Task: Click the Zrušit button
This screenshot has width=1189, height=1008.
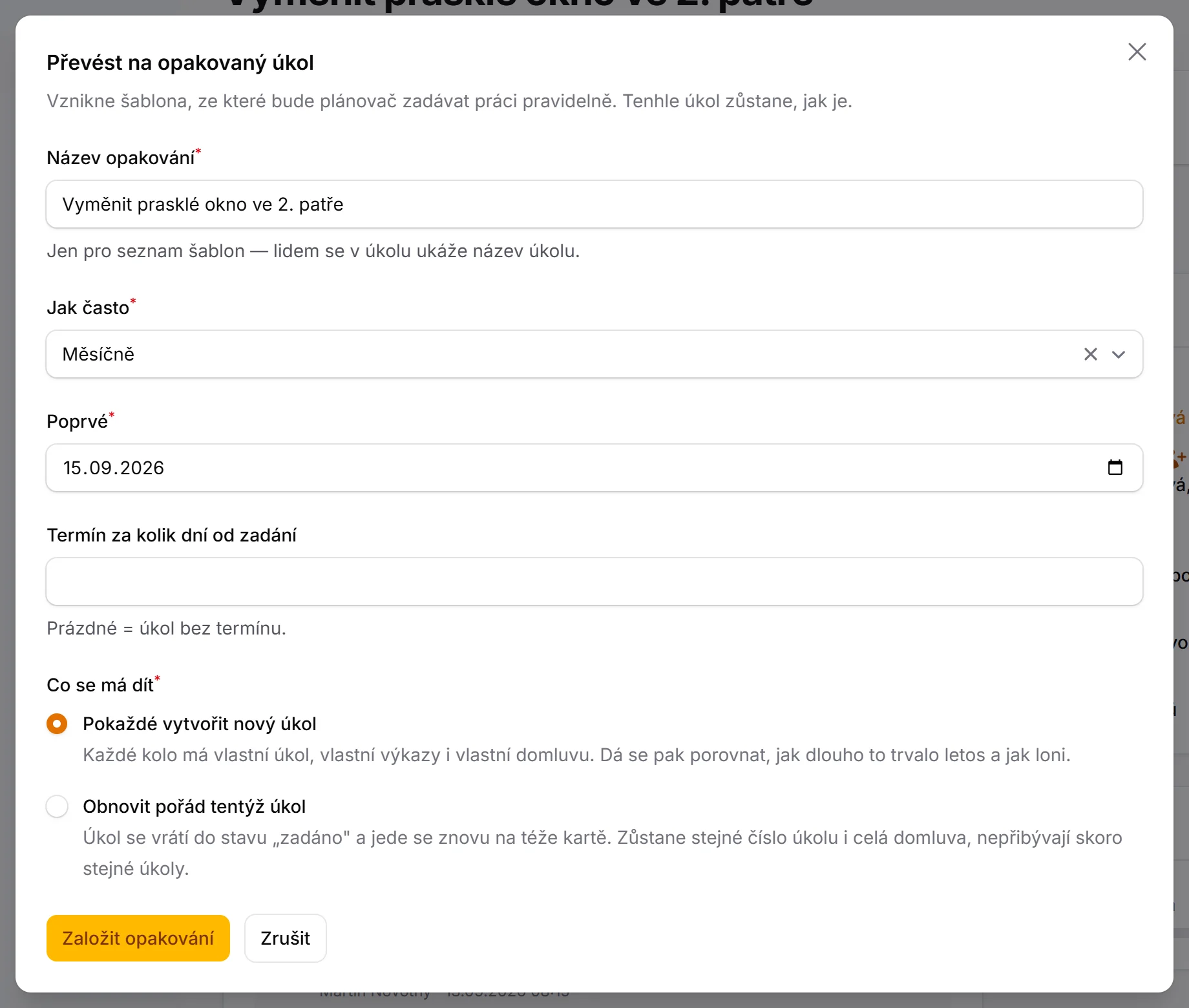Action: point(286,938)
